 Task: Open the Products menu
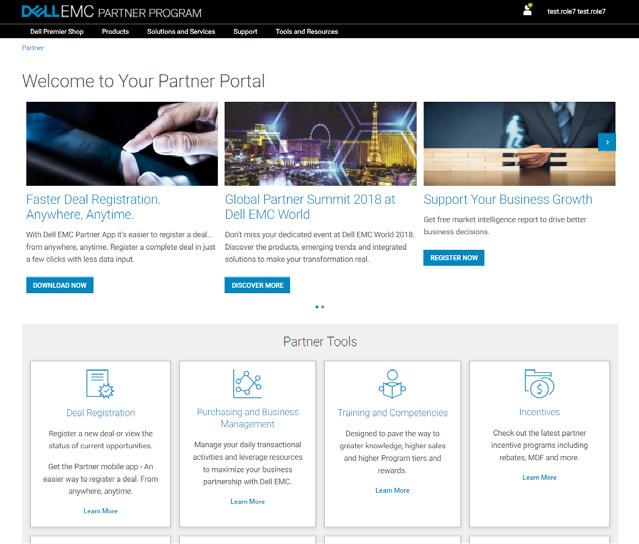pyautogui.click(x=115, y=31)
